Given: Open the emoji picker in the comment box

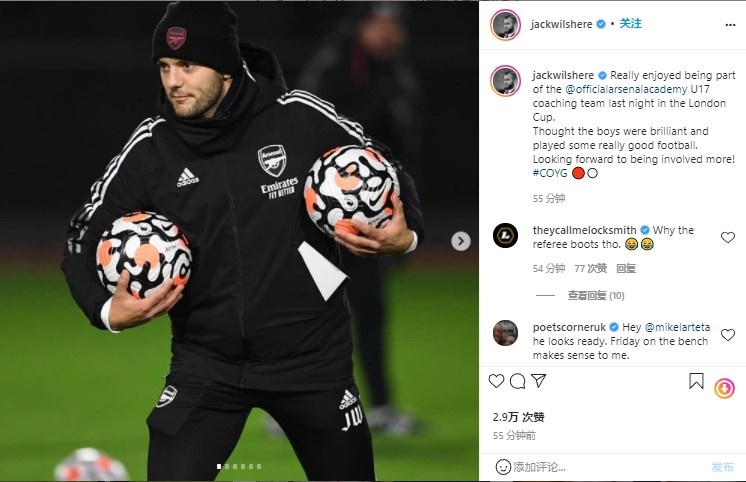Looking at the screenshot, I should click(502, 467).
